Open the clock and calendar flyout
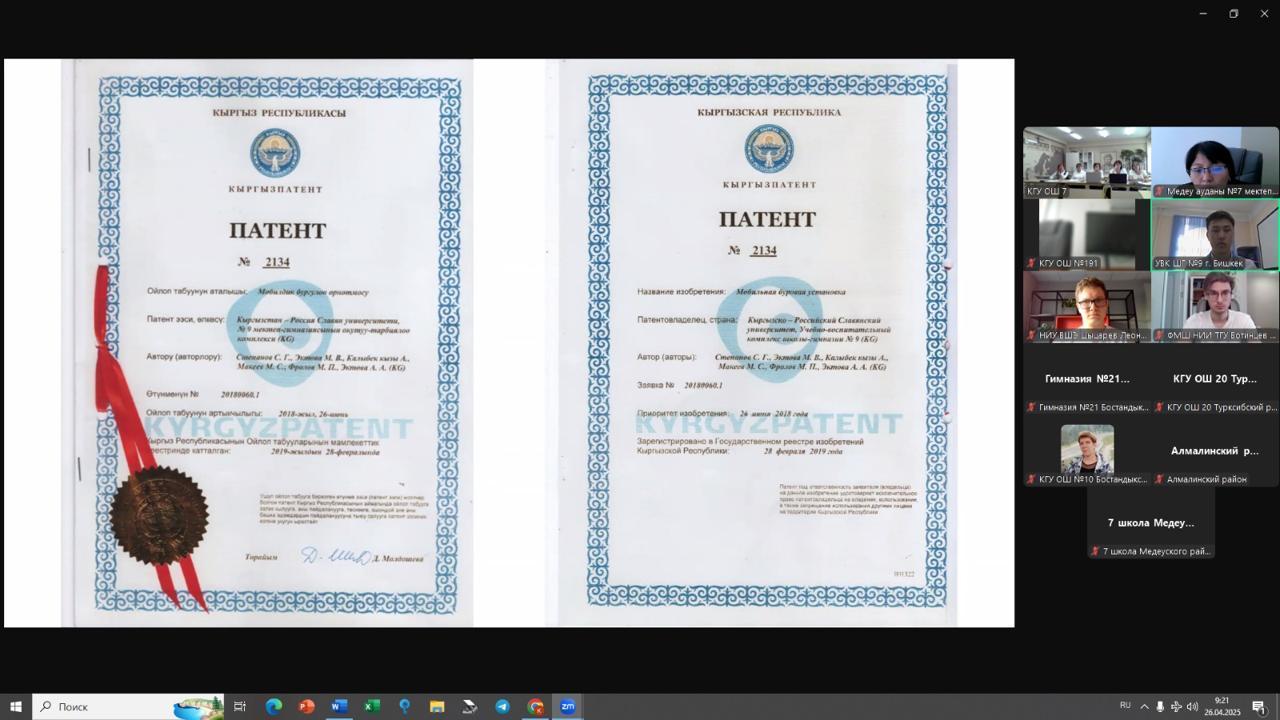The height and width of the screenshot is (720, 1280). 1222,706
